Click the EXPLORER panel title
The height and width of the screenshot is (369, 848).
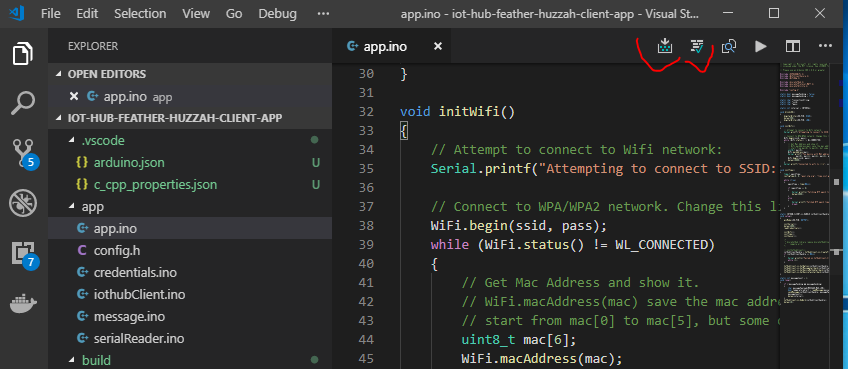coord(92,47)
